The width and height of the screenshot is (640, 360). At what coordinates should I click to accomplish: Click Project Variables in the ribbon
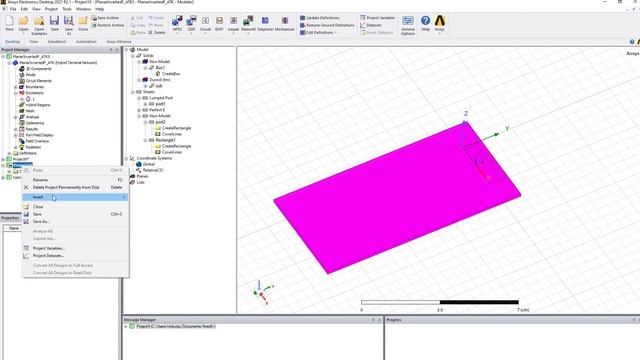click(378, 18)
